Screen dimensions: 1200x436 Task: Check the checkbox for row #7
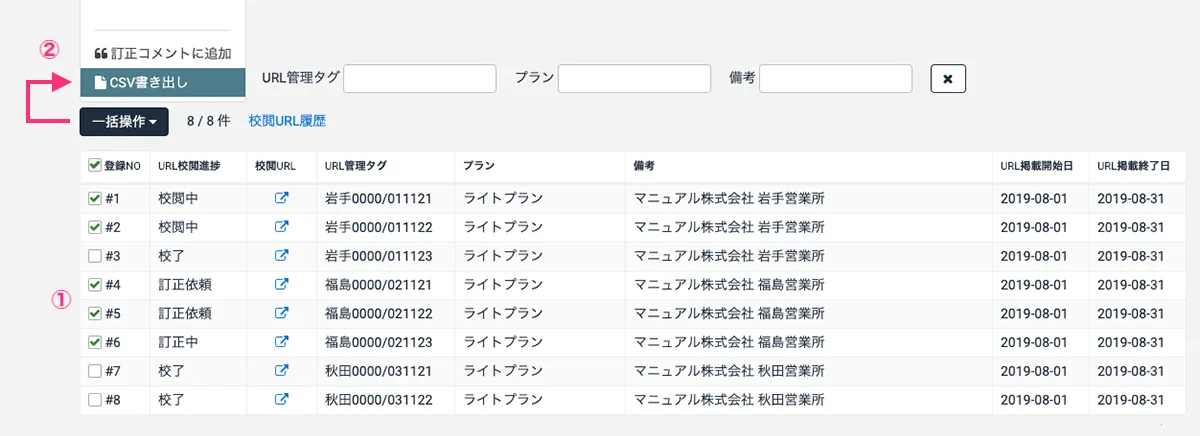pos(95,371)
